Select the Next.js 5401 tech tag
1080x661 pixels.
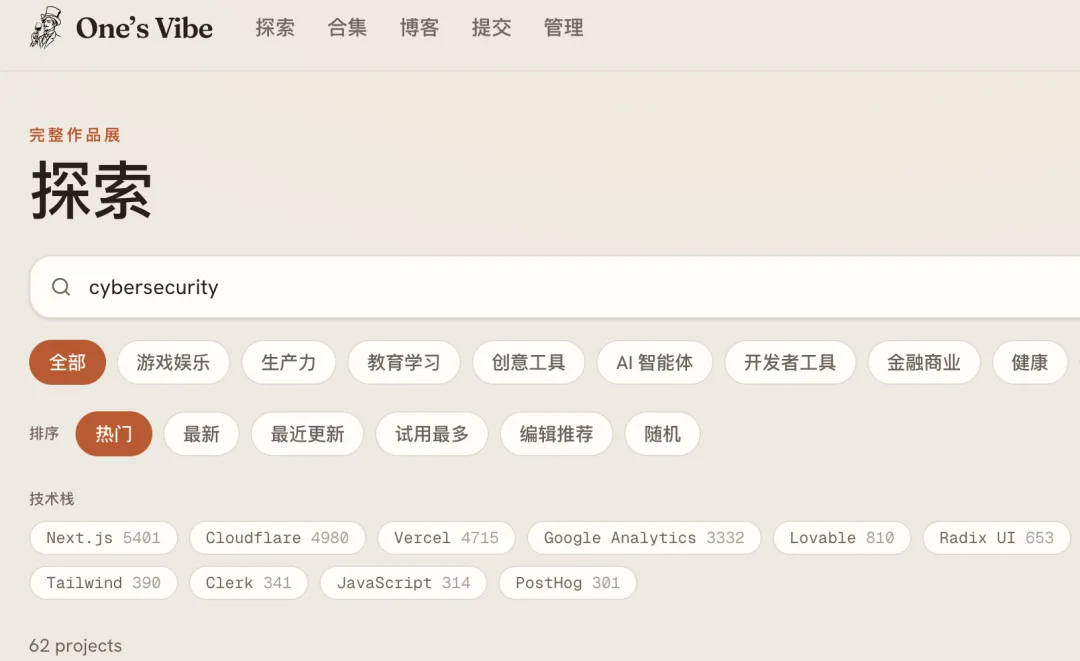(x=103, y=538)
